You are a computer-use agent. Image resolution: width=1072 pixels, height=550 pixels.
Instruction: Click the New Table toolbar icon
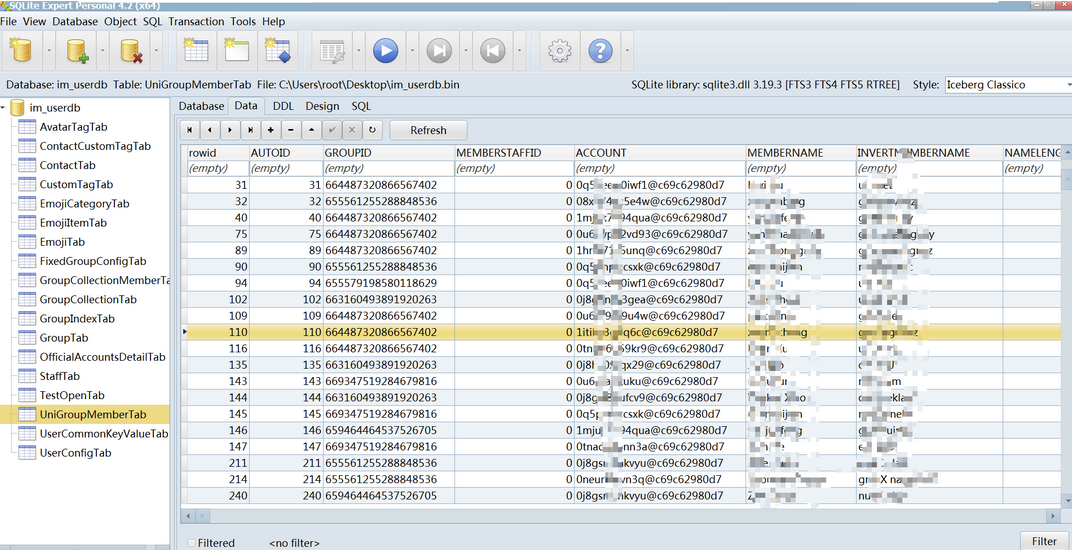click(x=196, y=51)
